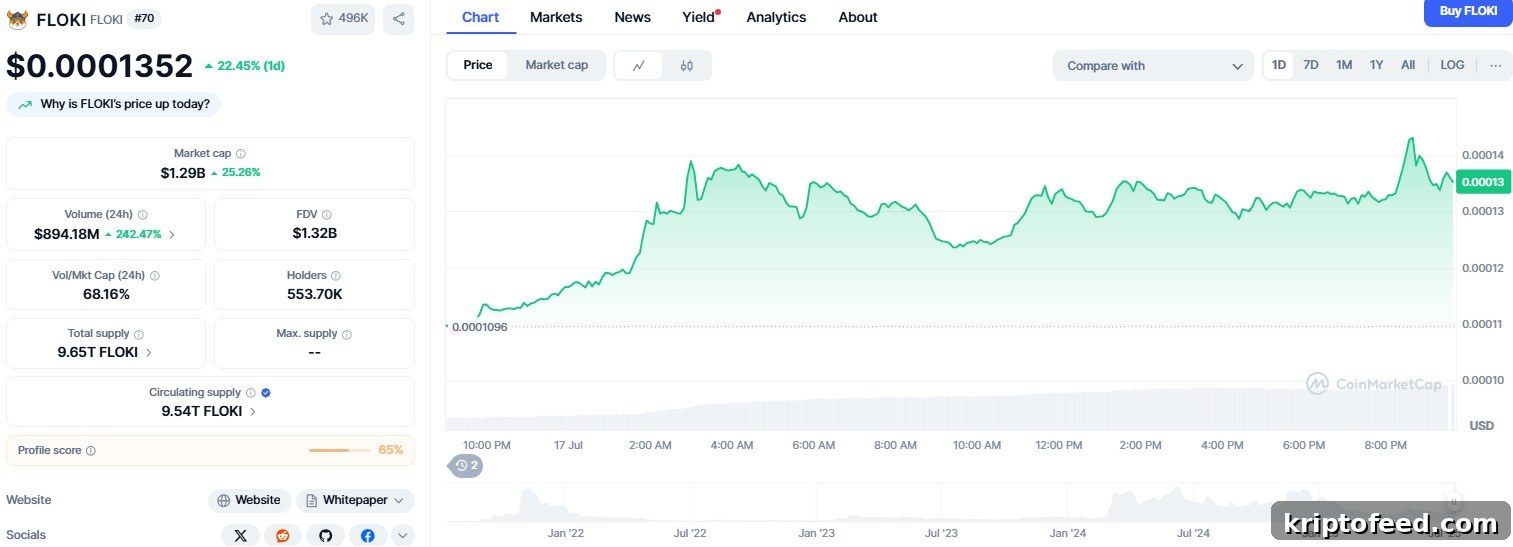Screen dimensions: 1513x547
Task: Click the Volume (24h) info icon
Action: pyautogui.click(x=143, y=215)
